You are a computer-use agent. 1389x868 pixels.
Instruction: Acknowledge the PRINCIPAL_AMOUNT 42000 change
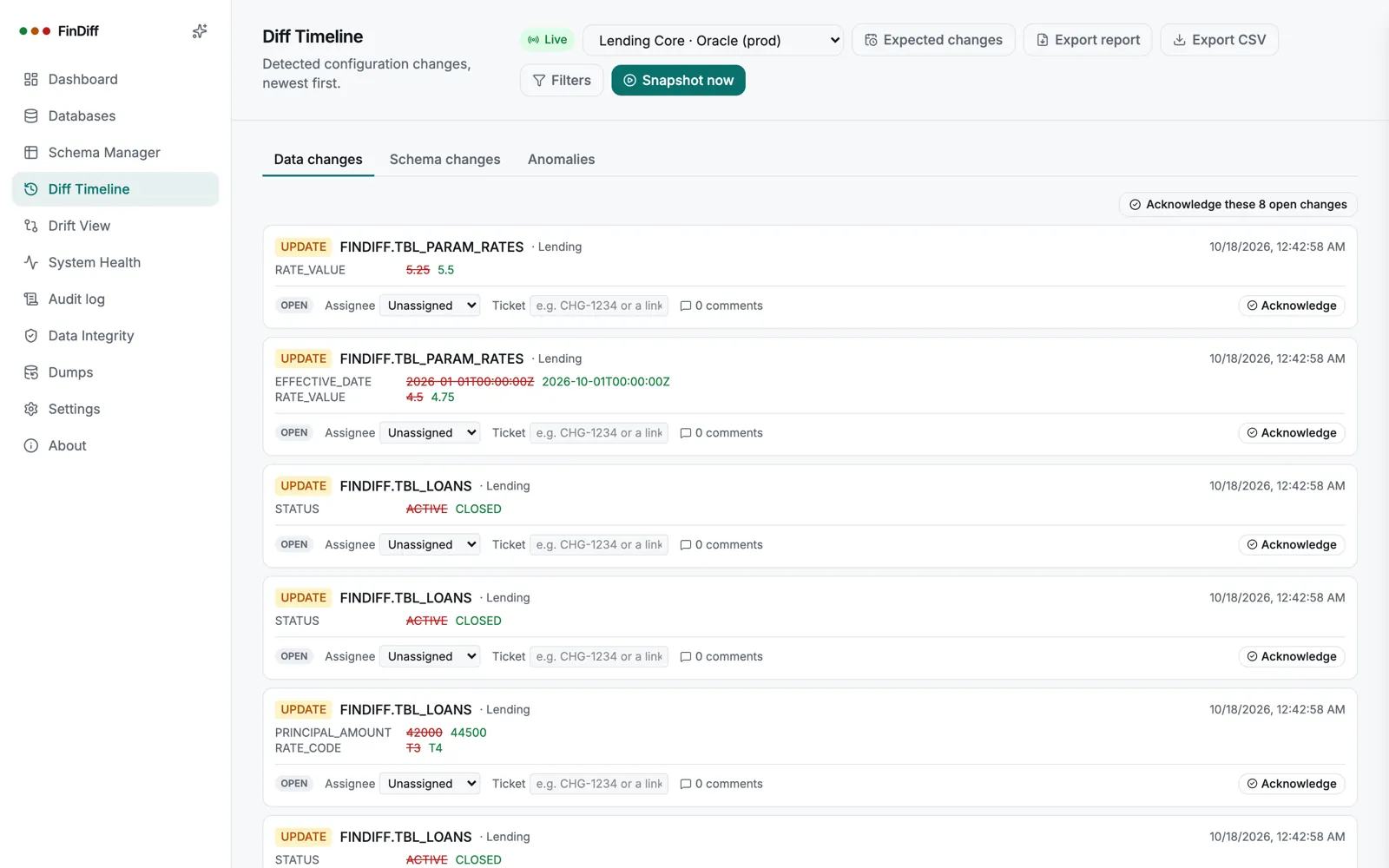(1292, 784)
